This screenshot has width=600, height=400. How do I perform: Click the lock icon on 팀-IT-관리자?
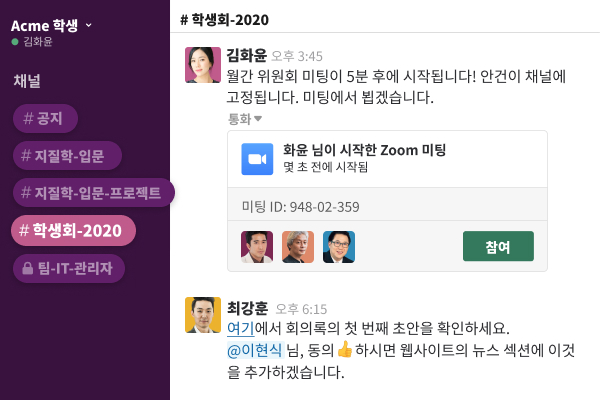pyautogui.click(x=27, y=268)
